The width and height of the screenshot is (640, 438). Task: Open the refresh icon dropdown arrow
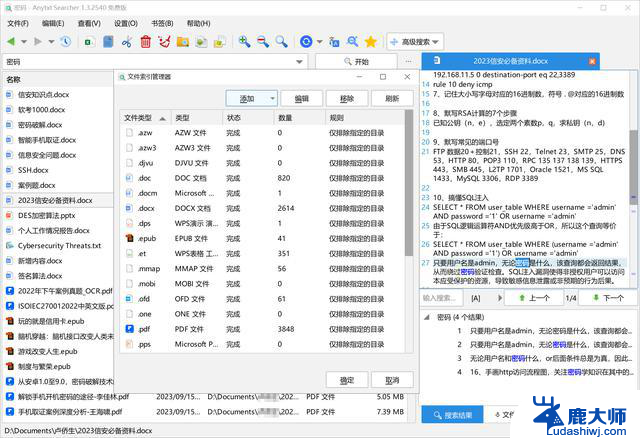[x=319, y=42]
